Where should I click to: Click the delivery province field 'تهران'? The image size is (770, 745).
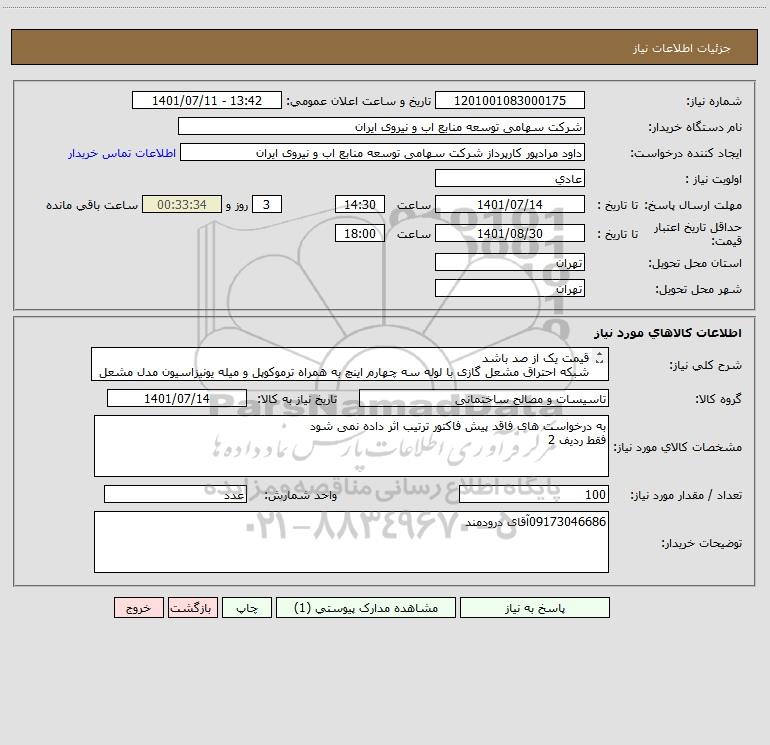tap(510, 262)
